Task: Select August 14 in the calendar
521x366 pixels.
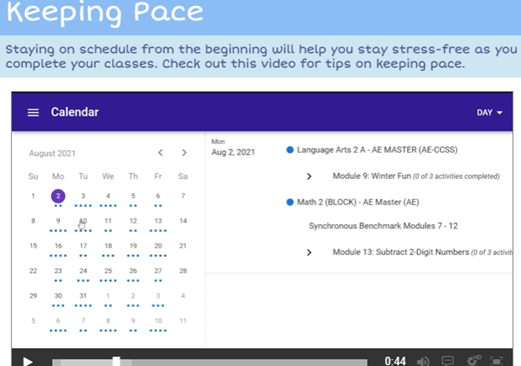Action: (183, 221)
